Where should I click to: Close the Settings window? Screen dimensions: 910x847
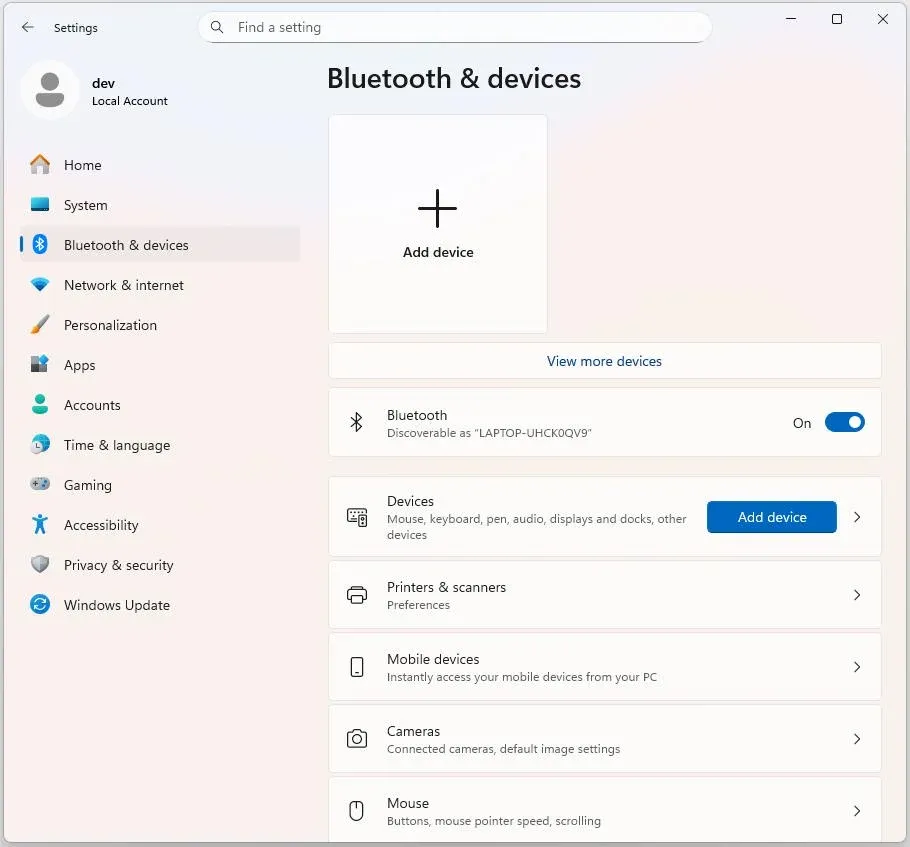(882, 19)
